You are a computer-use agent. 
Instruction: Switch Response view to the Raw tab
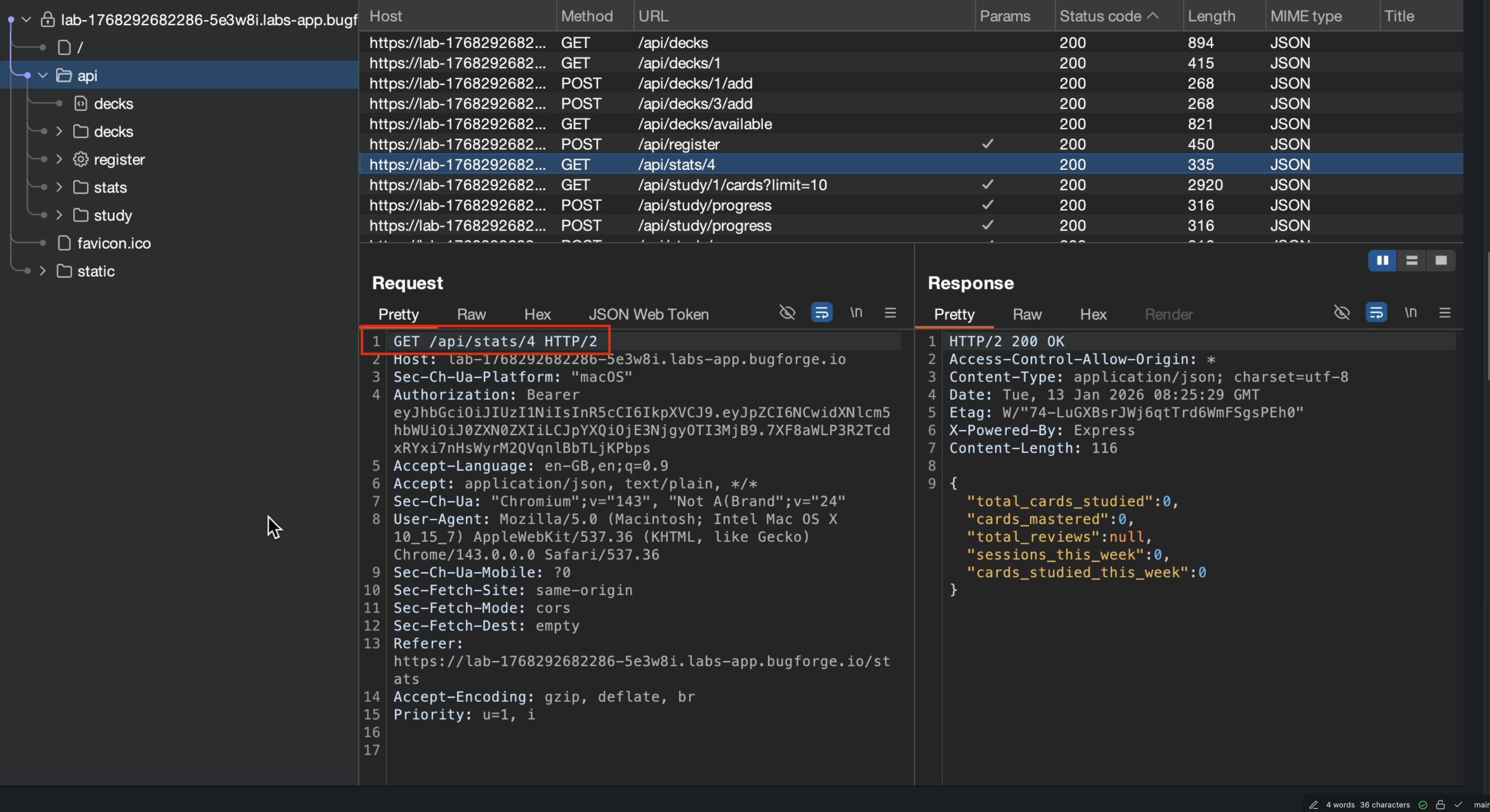pos(1027,314)
